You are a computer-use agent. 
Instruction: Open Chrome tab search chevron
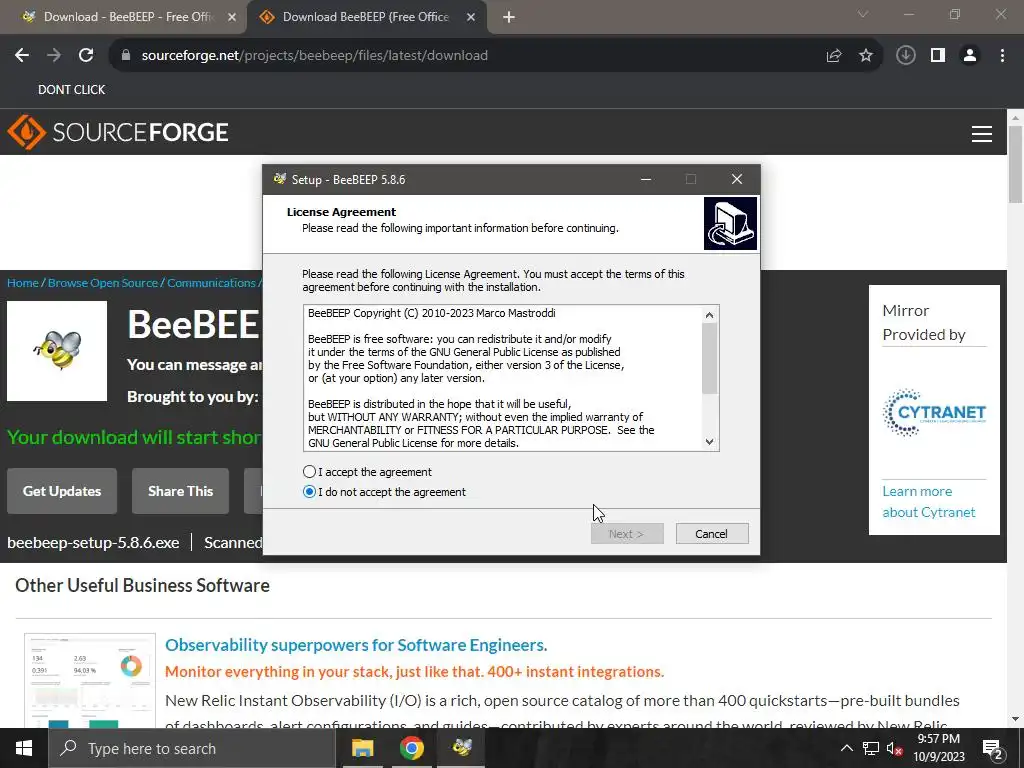863,14
